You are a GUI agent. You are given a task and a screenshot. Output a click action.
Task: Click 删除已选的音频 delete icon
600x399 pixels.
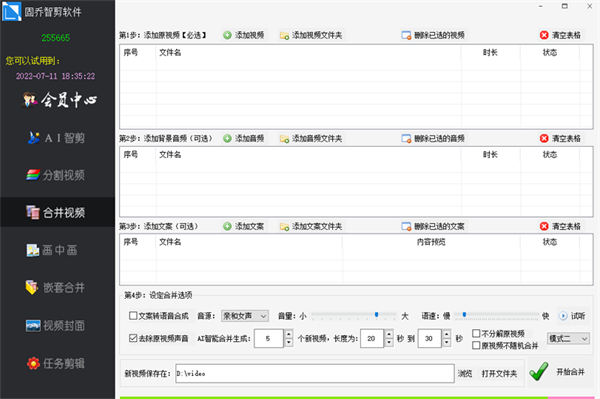click(x=406, y=138)
